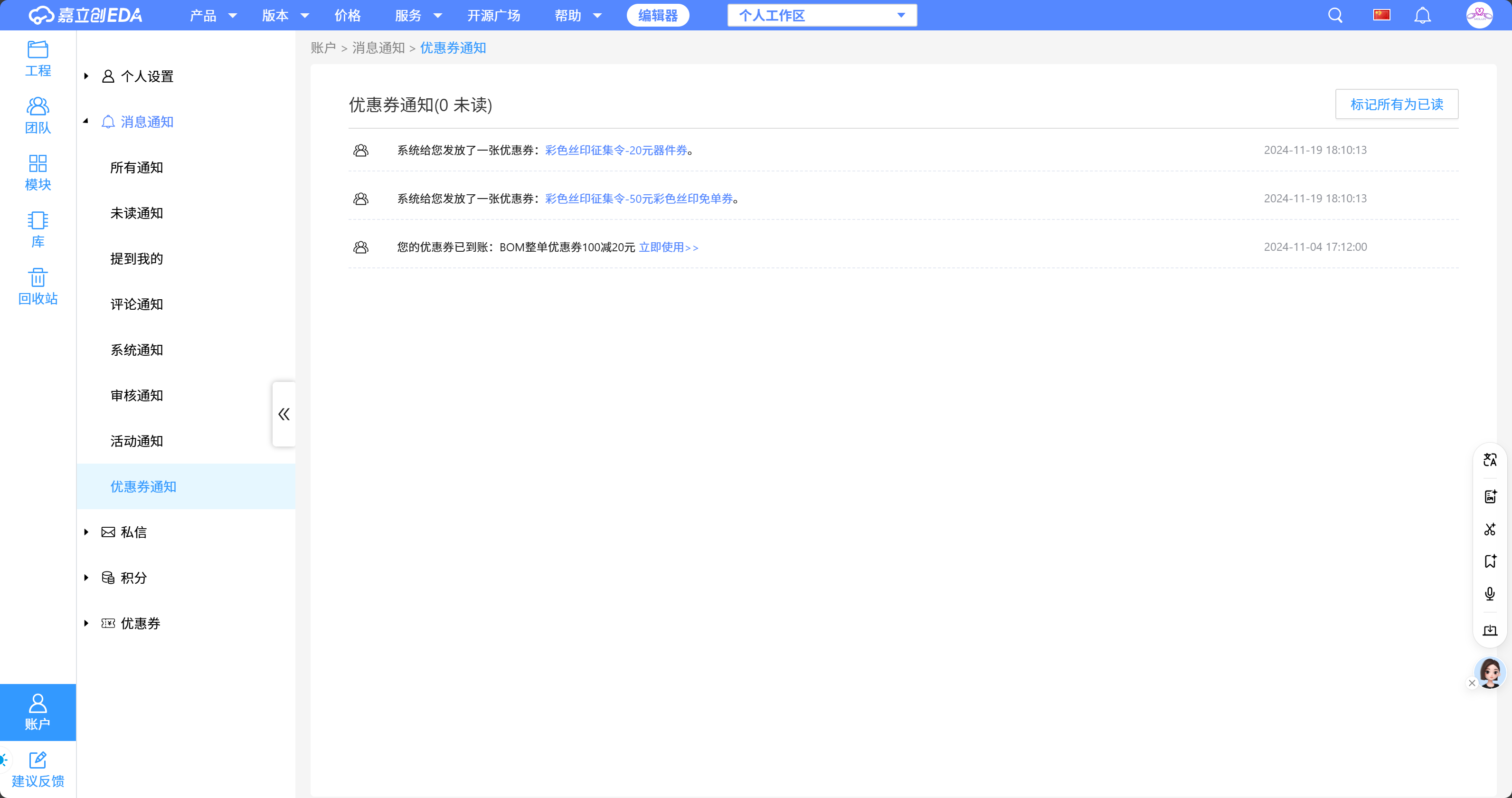1512x798 pixels.
Task: Go to the 开源广场 page
Action: pos(493,15)
